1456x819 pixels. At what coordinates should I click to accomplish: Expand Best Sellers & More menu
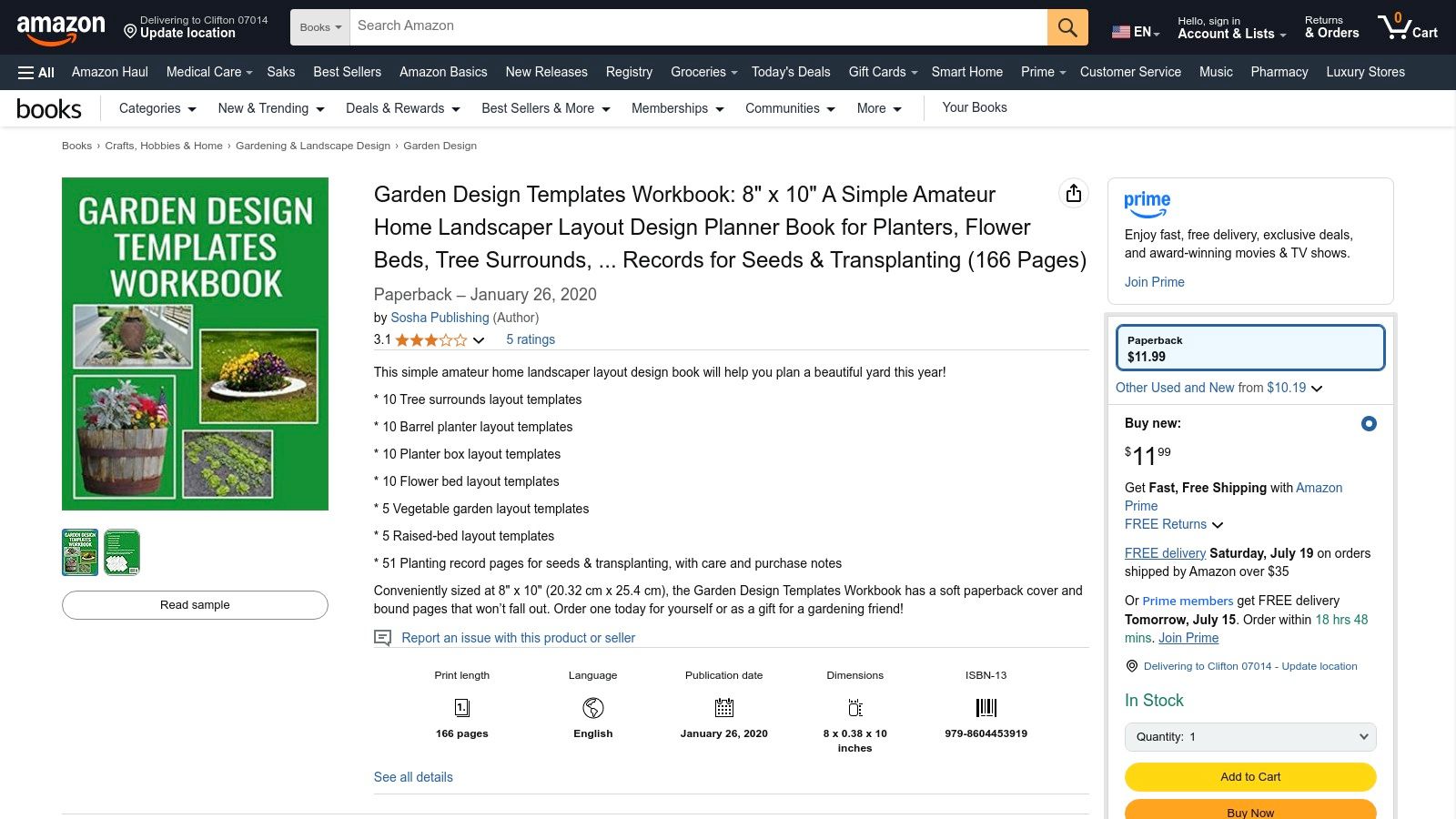[546, 108]
